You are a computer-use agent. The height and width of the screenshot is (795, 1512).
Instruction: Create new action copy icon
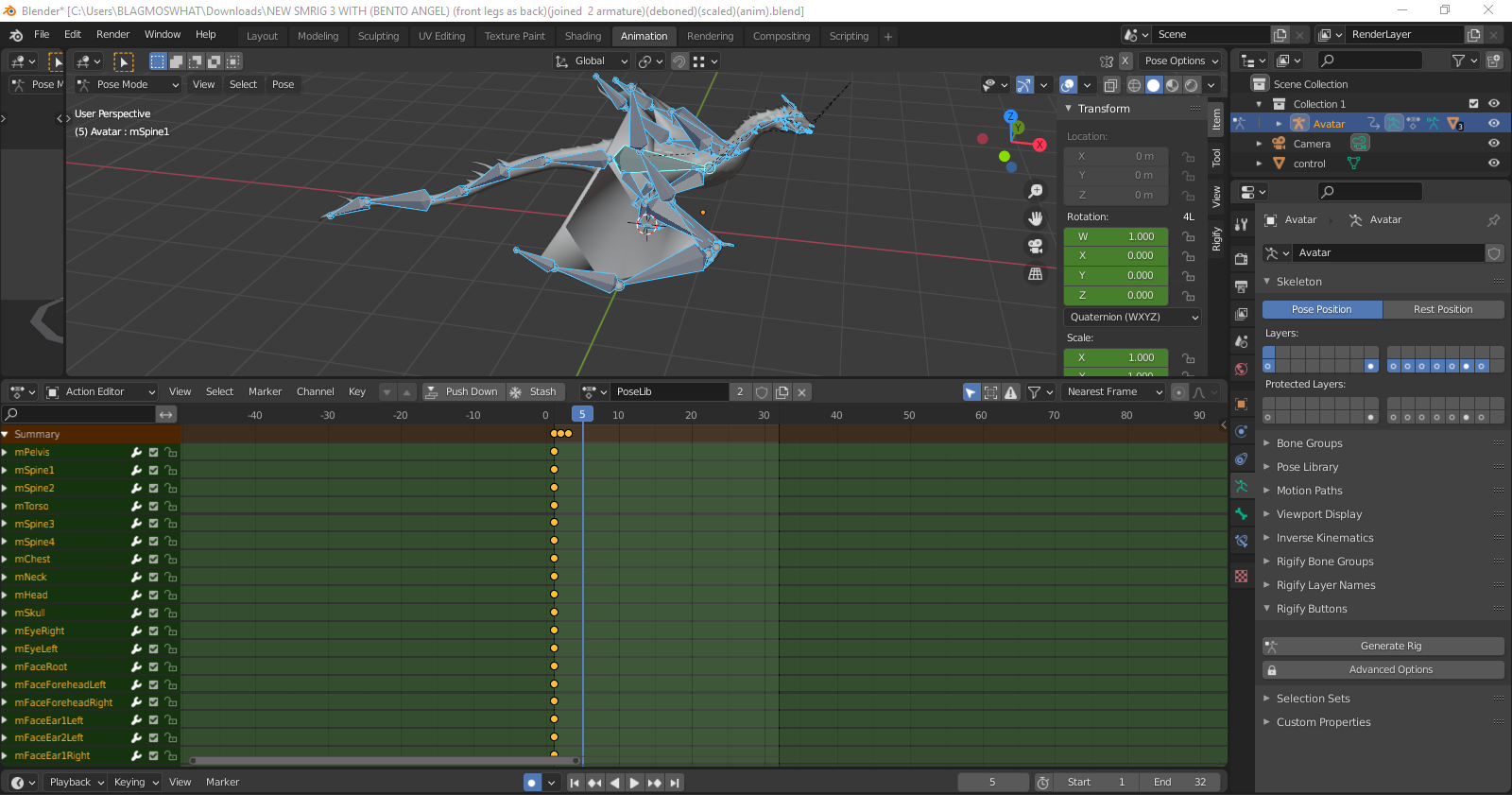point(782,392)
